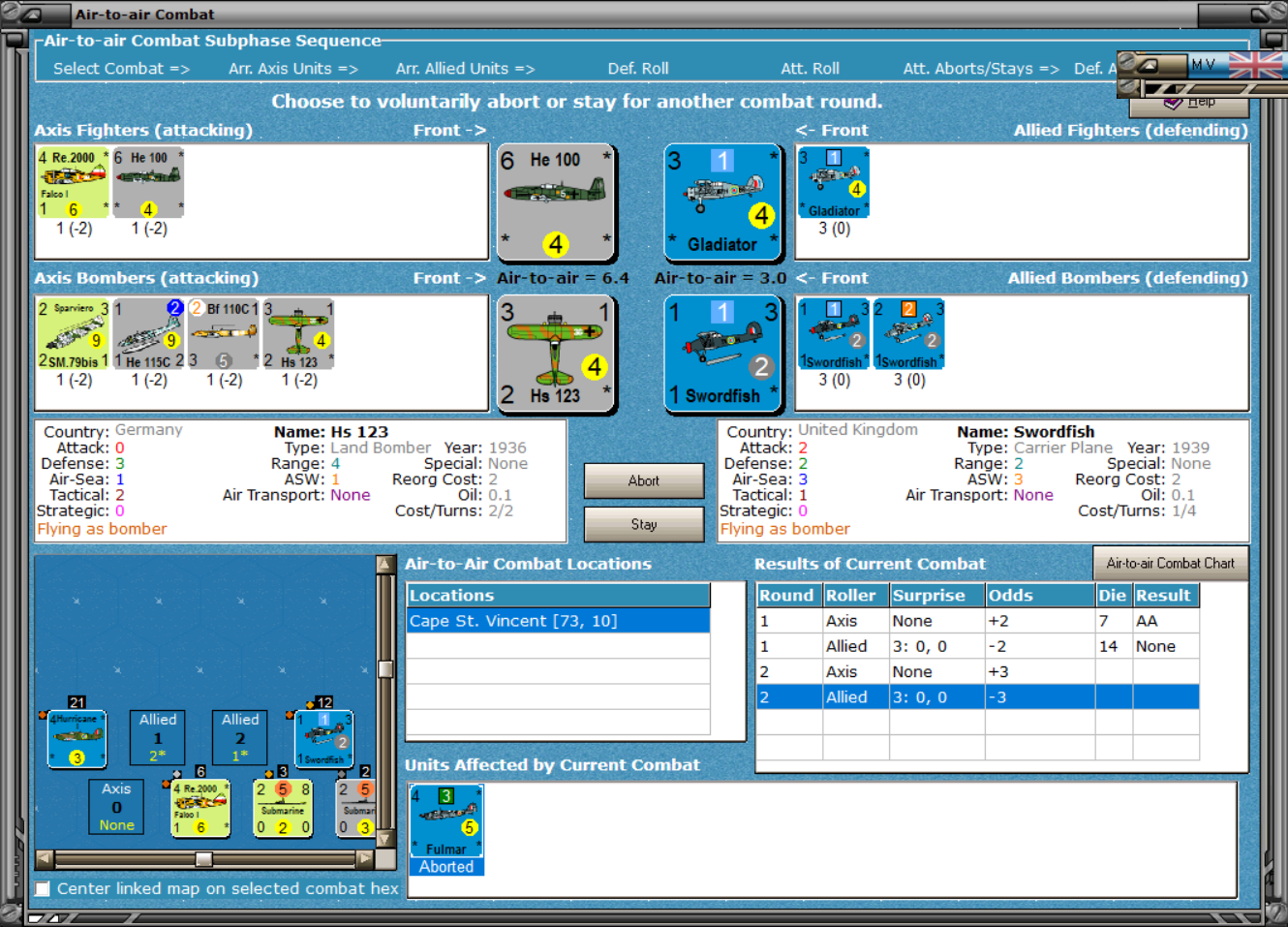1288x927 pixels.
Task: Click the linked map vertical scrollbar down arrow
Action: 385,839
